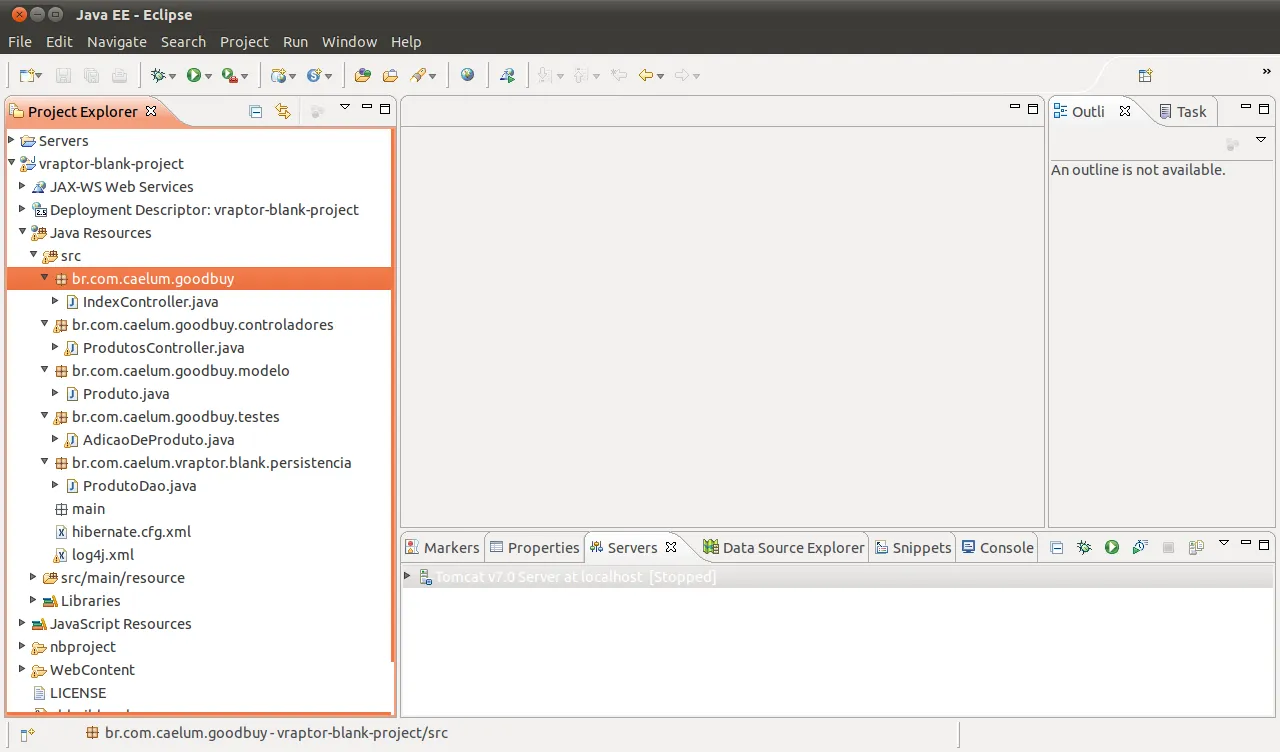Click Collapse All in Project Explorer
The height and width of the screenshot is (752, 1280).
pos(256,111)
